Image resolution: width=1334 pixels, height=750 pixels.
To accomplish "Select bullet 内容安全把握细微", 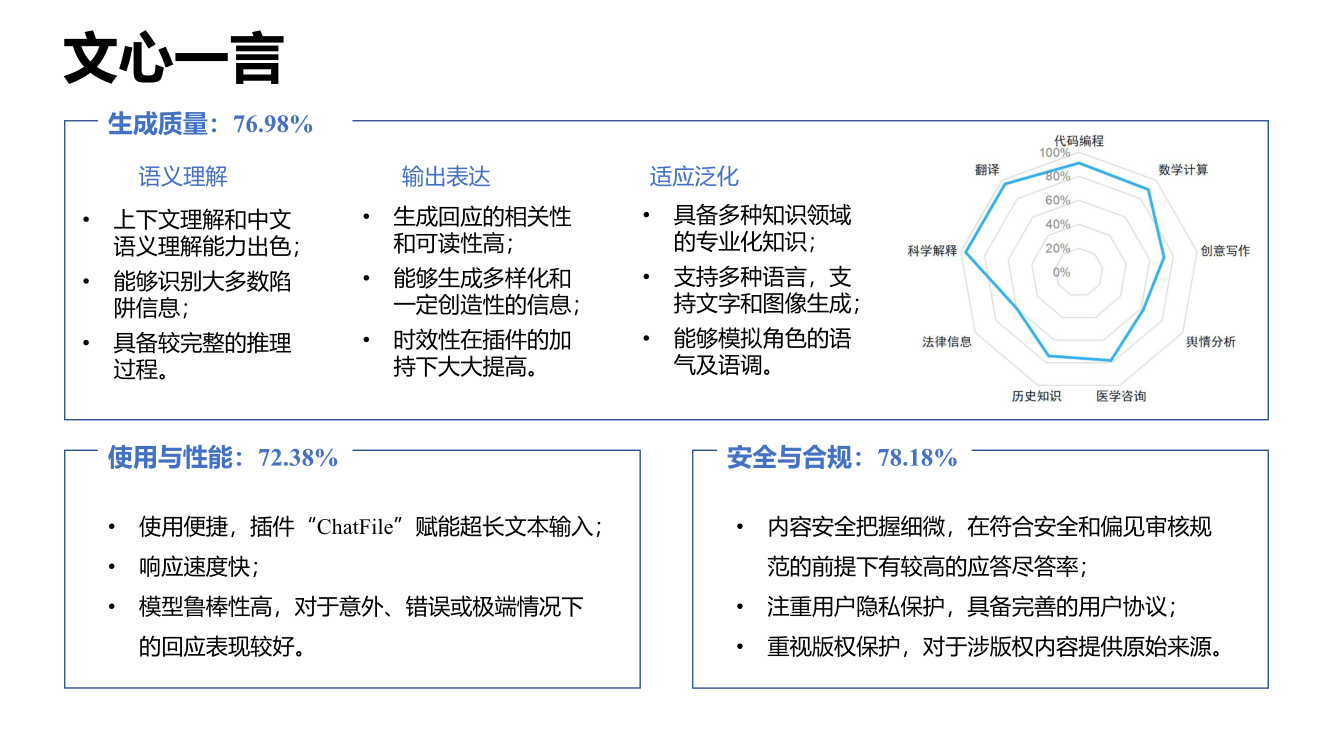I will (990, 546).
